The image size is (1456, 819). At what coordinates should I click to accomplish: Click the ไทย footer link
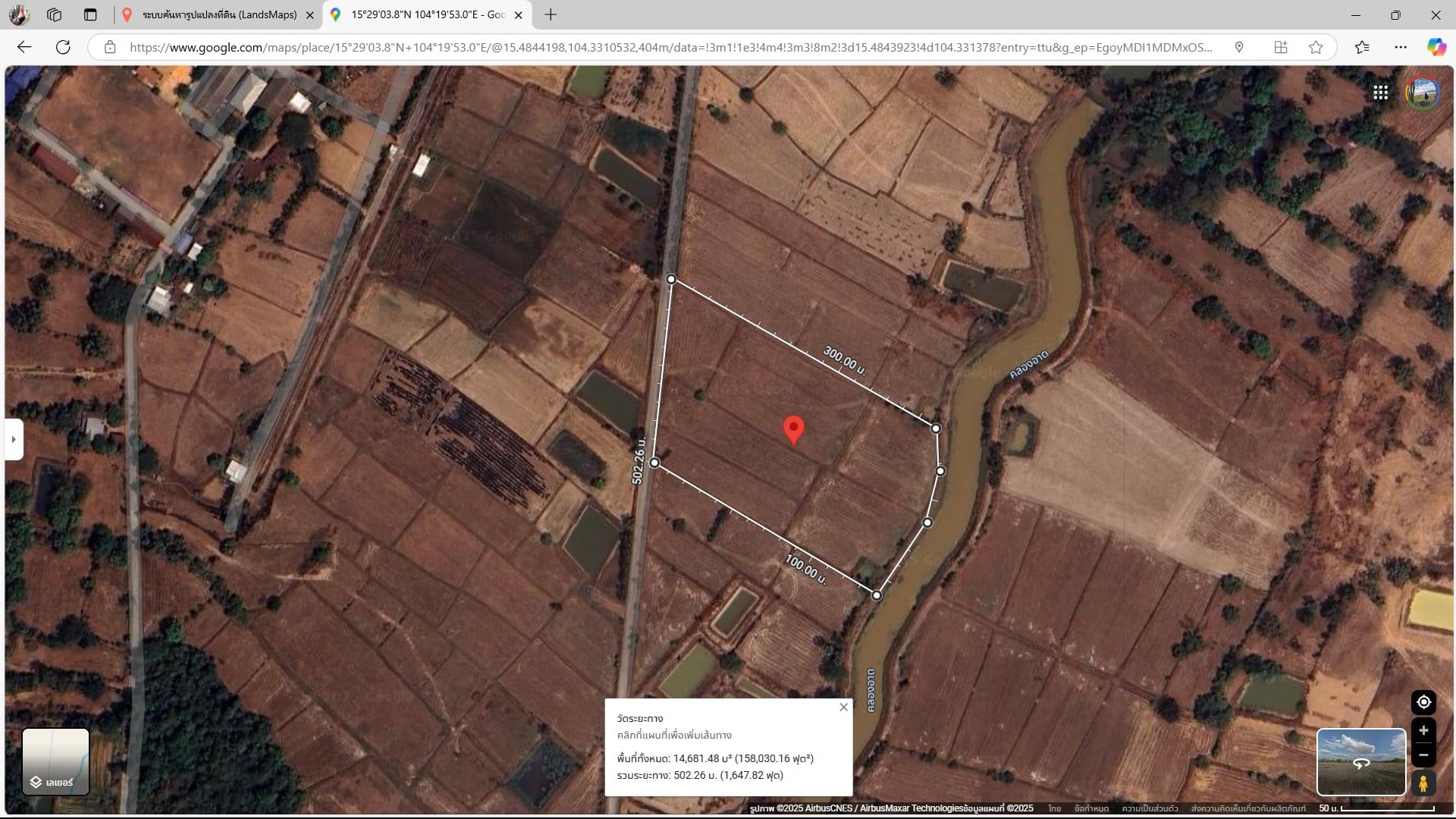(x=1055, y=808)
